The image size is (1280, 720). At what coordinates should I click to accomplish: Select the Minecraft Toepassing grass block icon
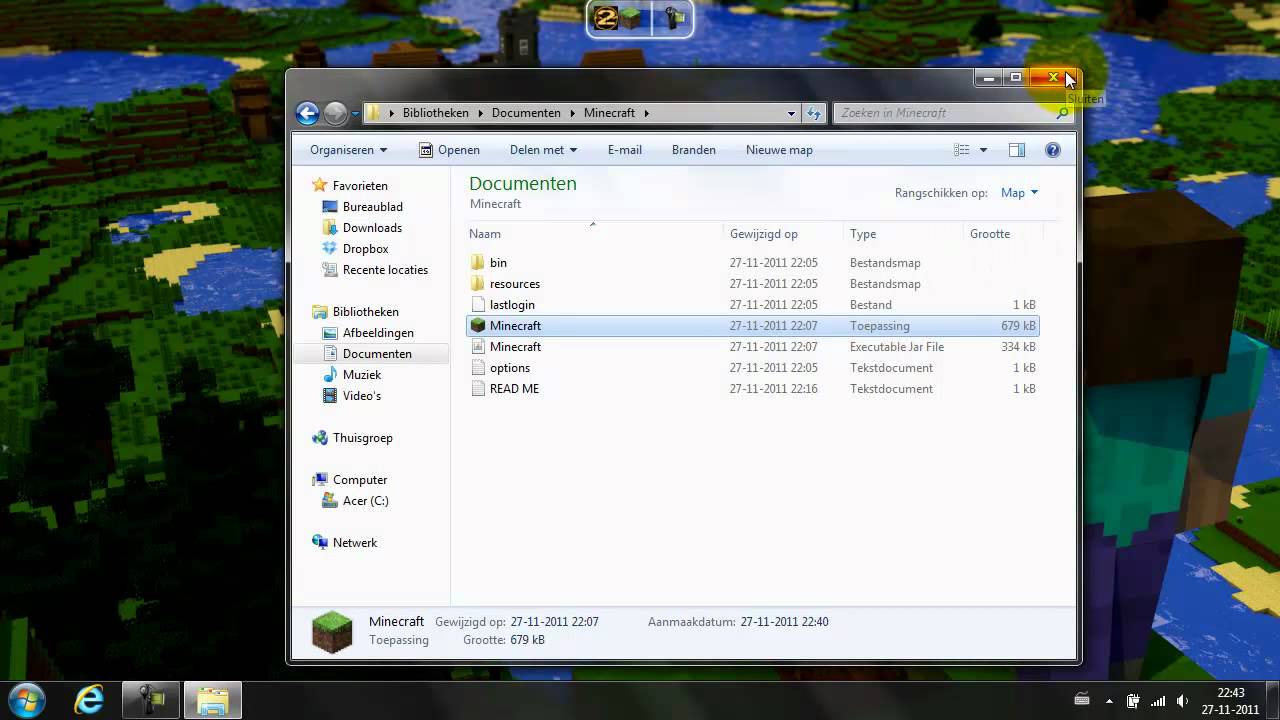point(477,326)
